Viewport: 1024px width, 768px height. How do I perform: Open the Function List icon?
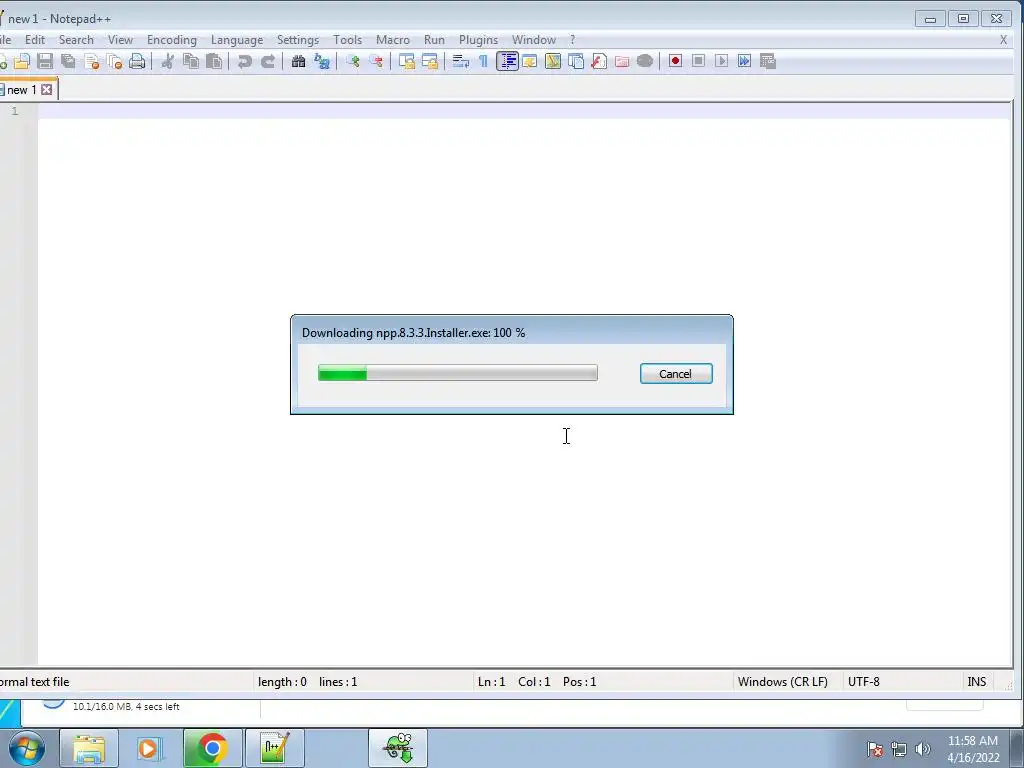598,61
